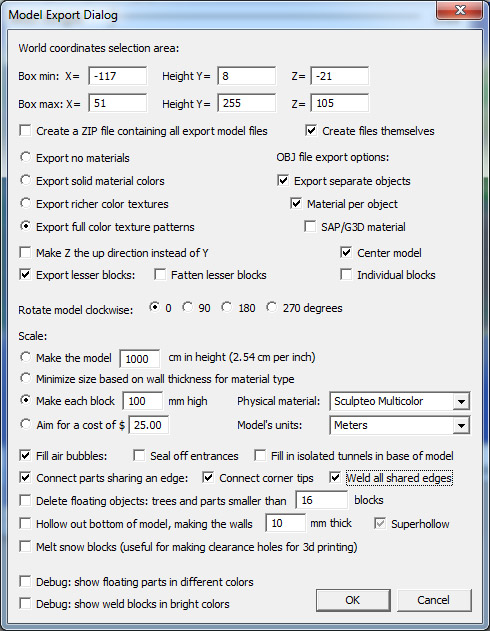This screenshot has height=631, width=490.
Task: Enable Seal off entrances checkbox
Action: click(139, 456)
